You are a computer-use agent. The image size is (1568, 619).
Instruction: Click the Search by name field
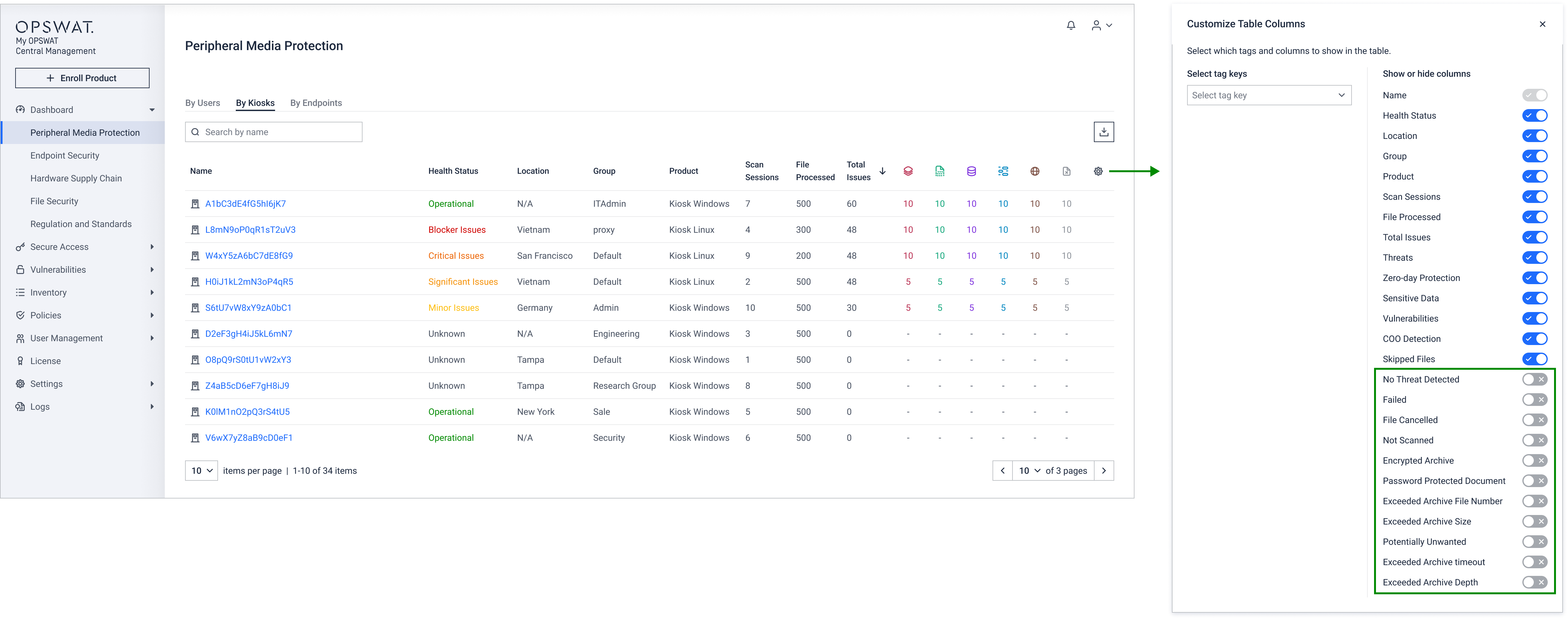pos(274,132)
